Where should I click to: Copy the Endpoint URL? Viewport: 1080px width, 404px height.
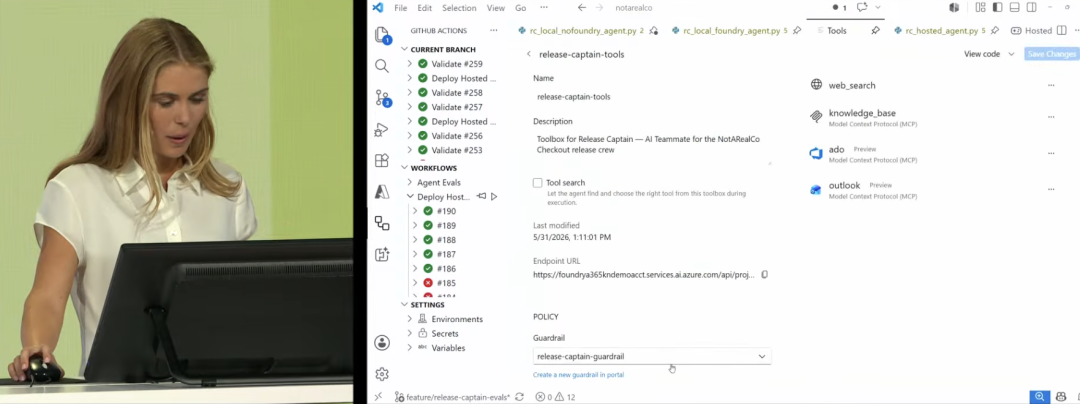765,275
